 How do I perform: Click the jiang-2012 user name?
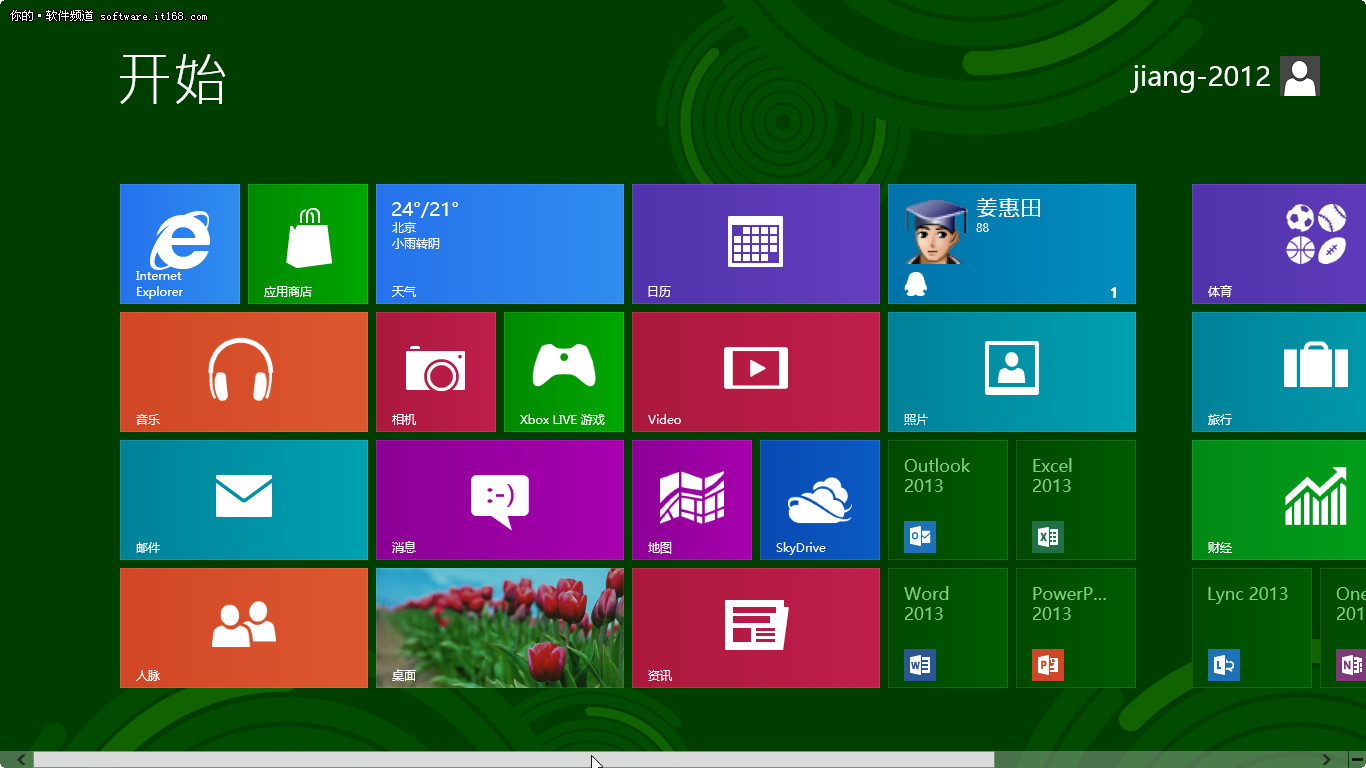pos(1201,77)
